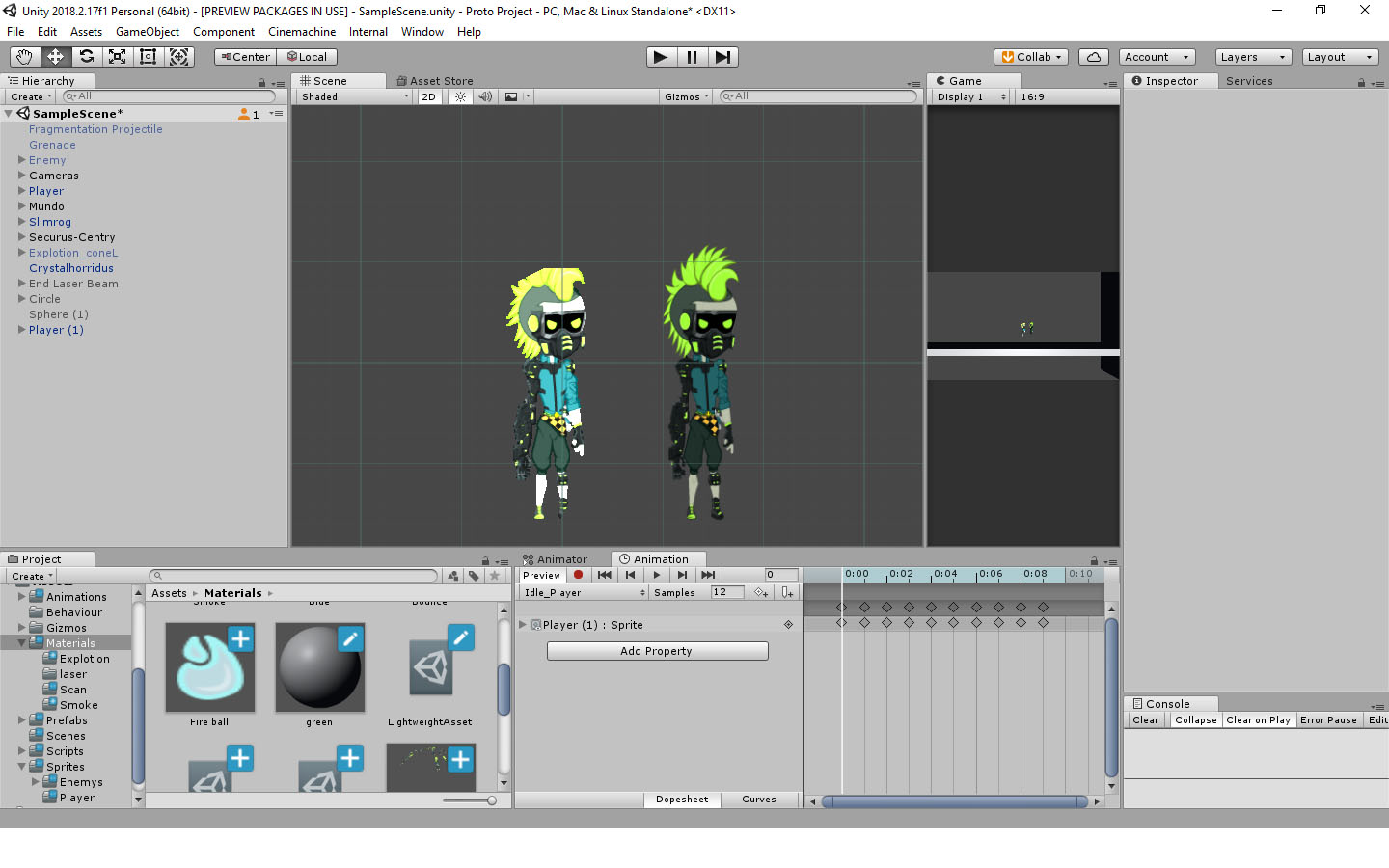Open the Cinemachine menu

click(x=302, y=32)
